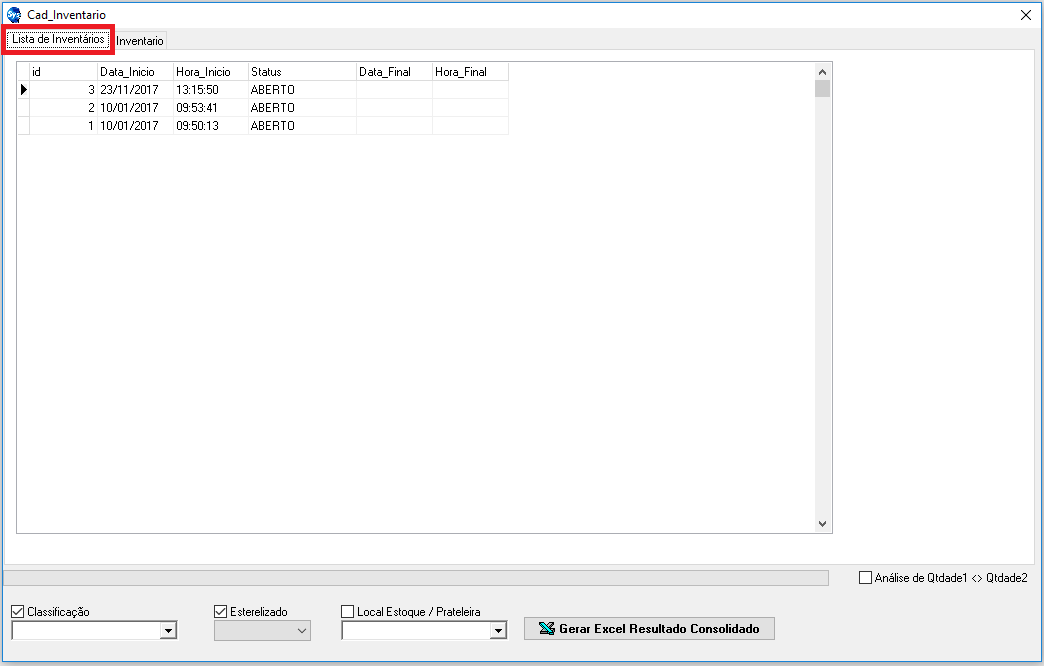Viewport: 1044px width, 666px height.
Task: Select the Lista de Inventários tab
Action: [x=58, y=40]
